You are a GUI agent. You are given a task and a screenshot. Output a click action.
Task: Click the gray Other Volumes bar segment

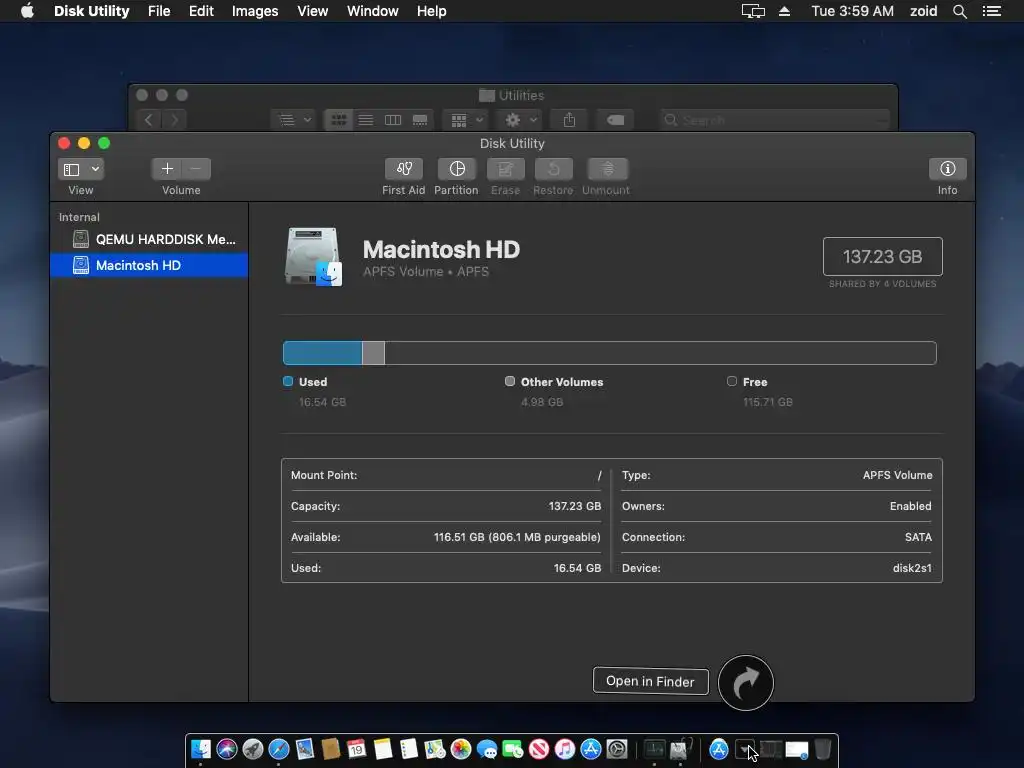[x=374, y=353]
